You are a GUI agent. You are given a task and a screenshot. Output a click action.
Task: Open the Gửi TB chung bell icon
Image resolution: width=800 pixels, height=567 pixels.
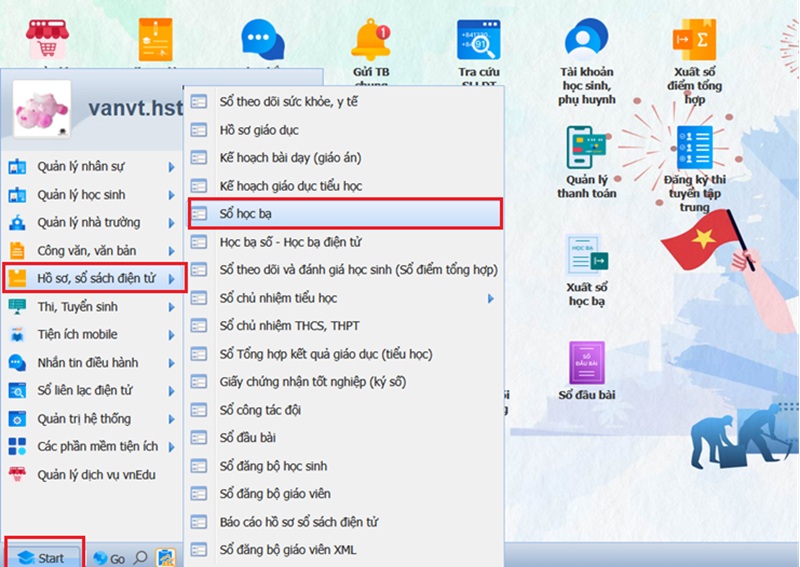371,42
